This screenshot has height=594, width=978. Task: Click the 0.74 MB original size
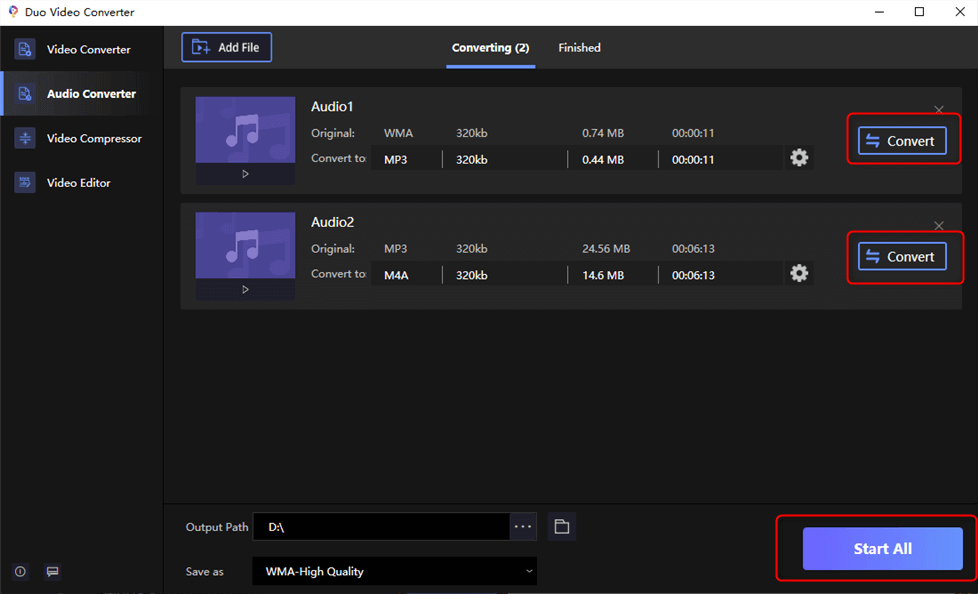point(603,134)
